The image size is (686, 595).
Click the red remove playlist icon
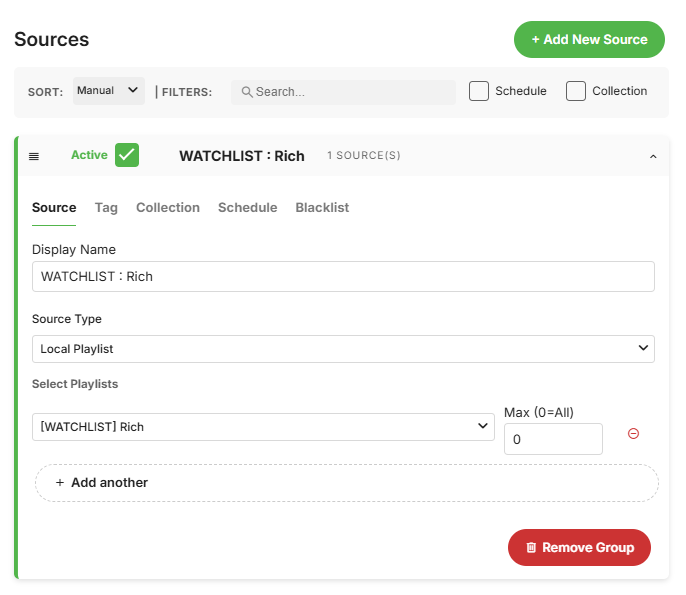(633, 433)
